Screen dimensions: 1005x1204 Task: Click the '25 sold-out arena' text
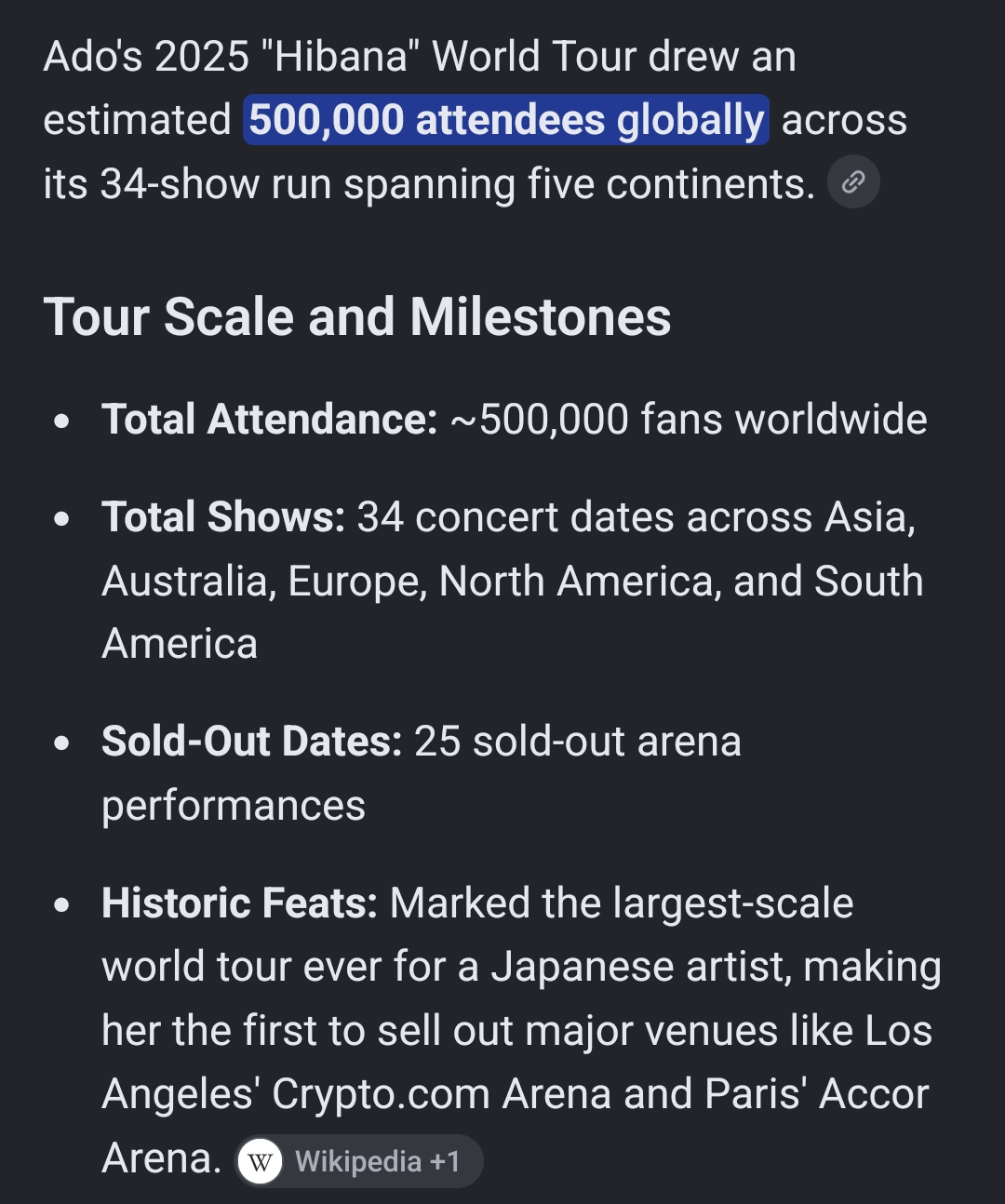[578, 742]
